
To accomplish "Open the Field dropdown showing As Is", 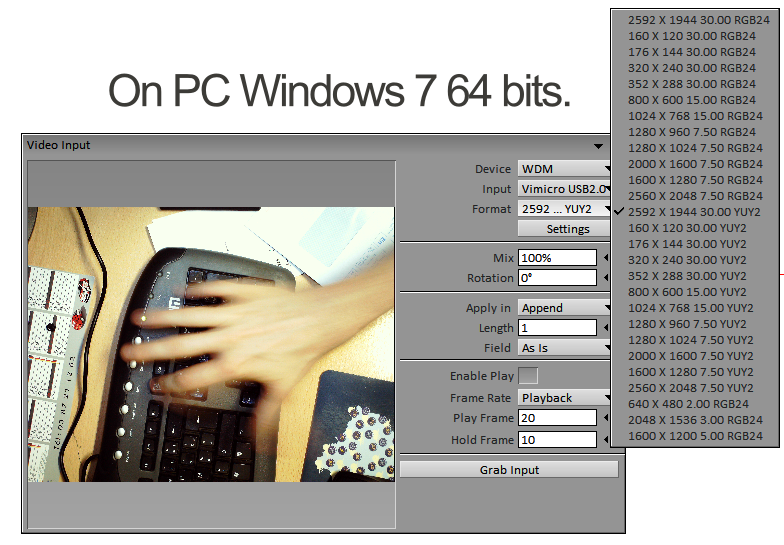I will coord(564,348).
